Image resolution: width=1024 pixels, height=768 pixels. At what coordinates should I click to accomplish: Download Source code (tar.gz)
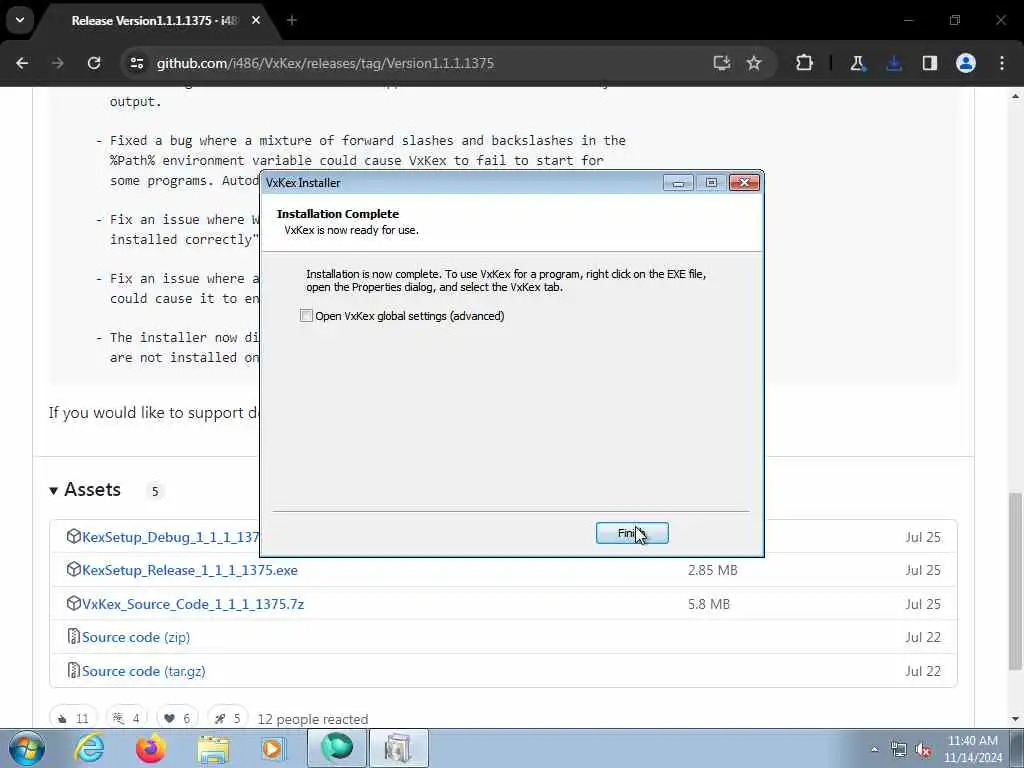click(x=144, y=671)
